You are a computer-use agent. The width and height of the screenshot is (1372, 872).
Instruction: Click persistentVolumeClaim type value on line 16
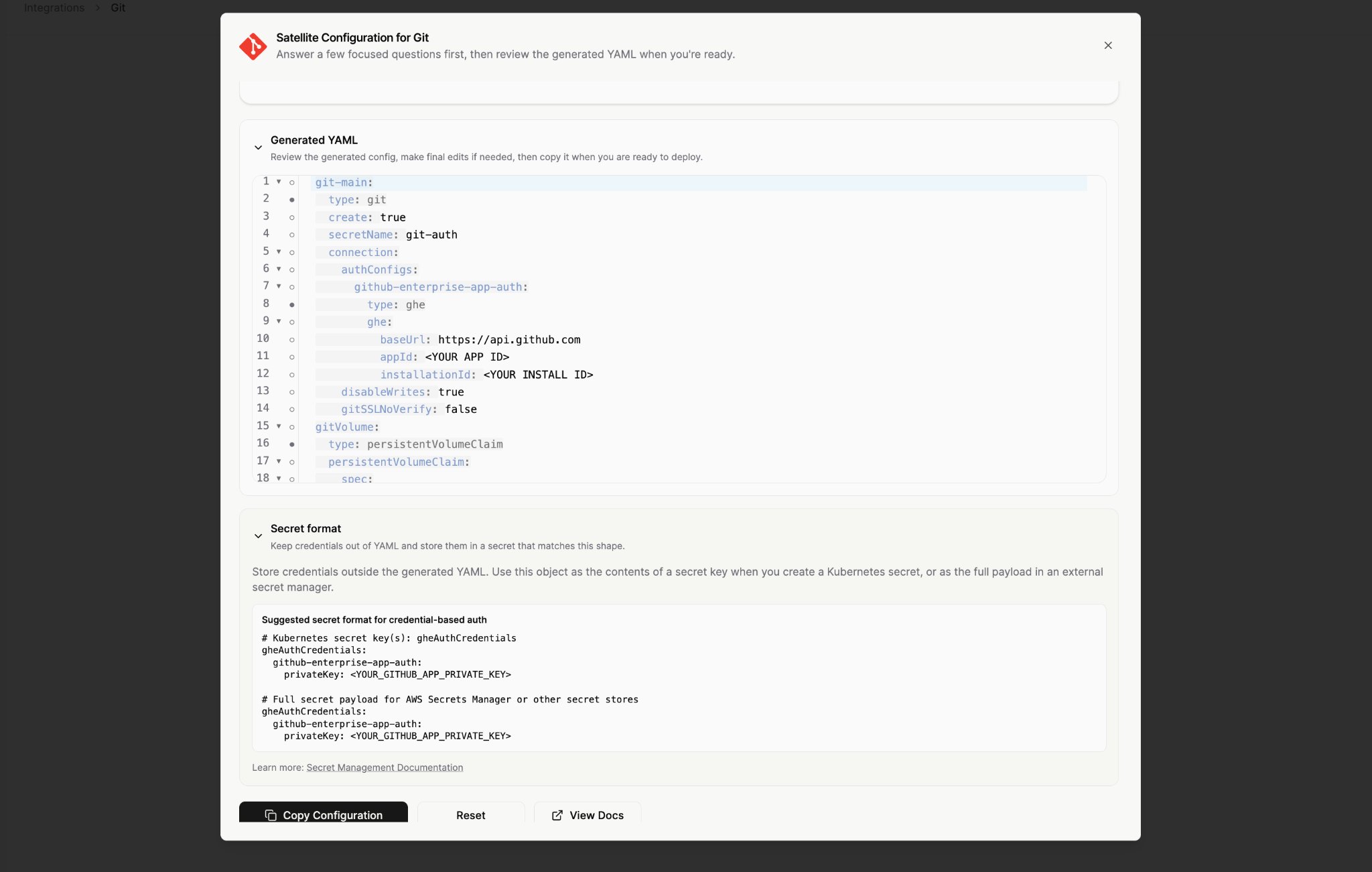(435, 444)
